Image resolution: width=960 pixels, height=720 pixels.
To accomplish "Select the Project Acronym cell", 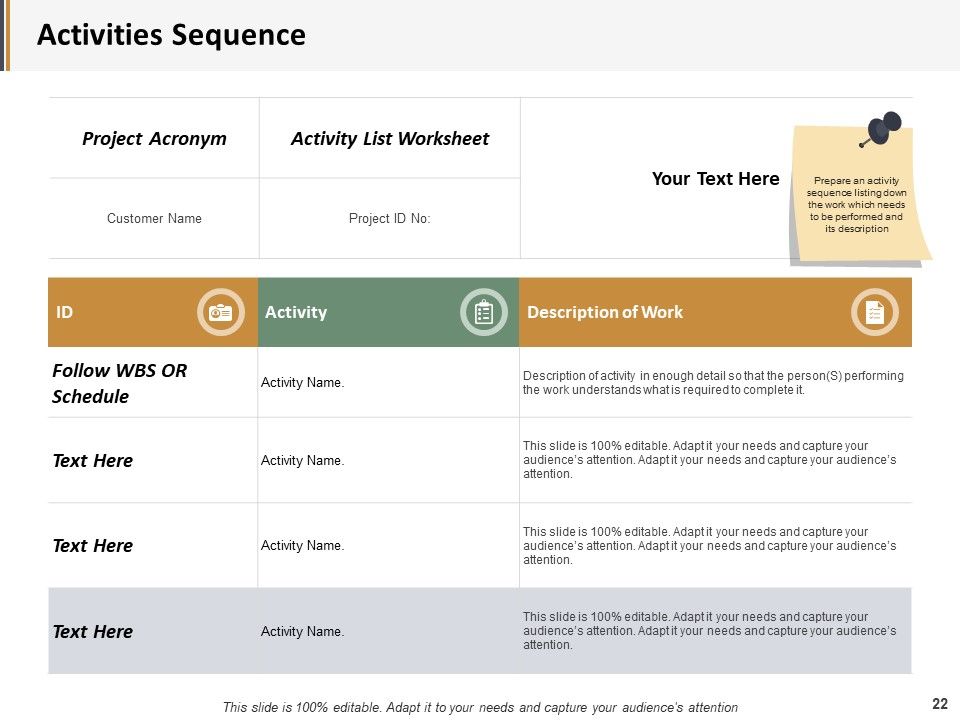I will point(154,138).
